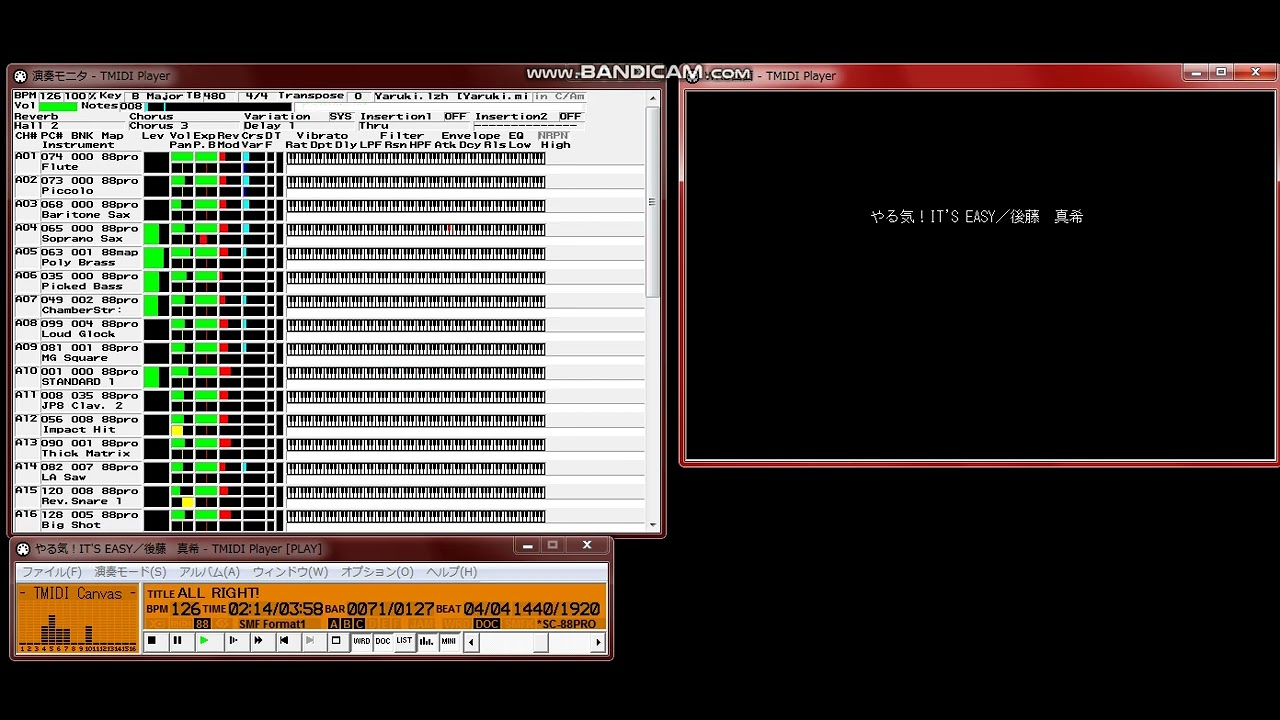Screen dimensions: 1280x720
Task: Click the Reverb type Hall 2
Action: click(x=69, y=126)
